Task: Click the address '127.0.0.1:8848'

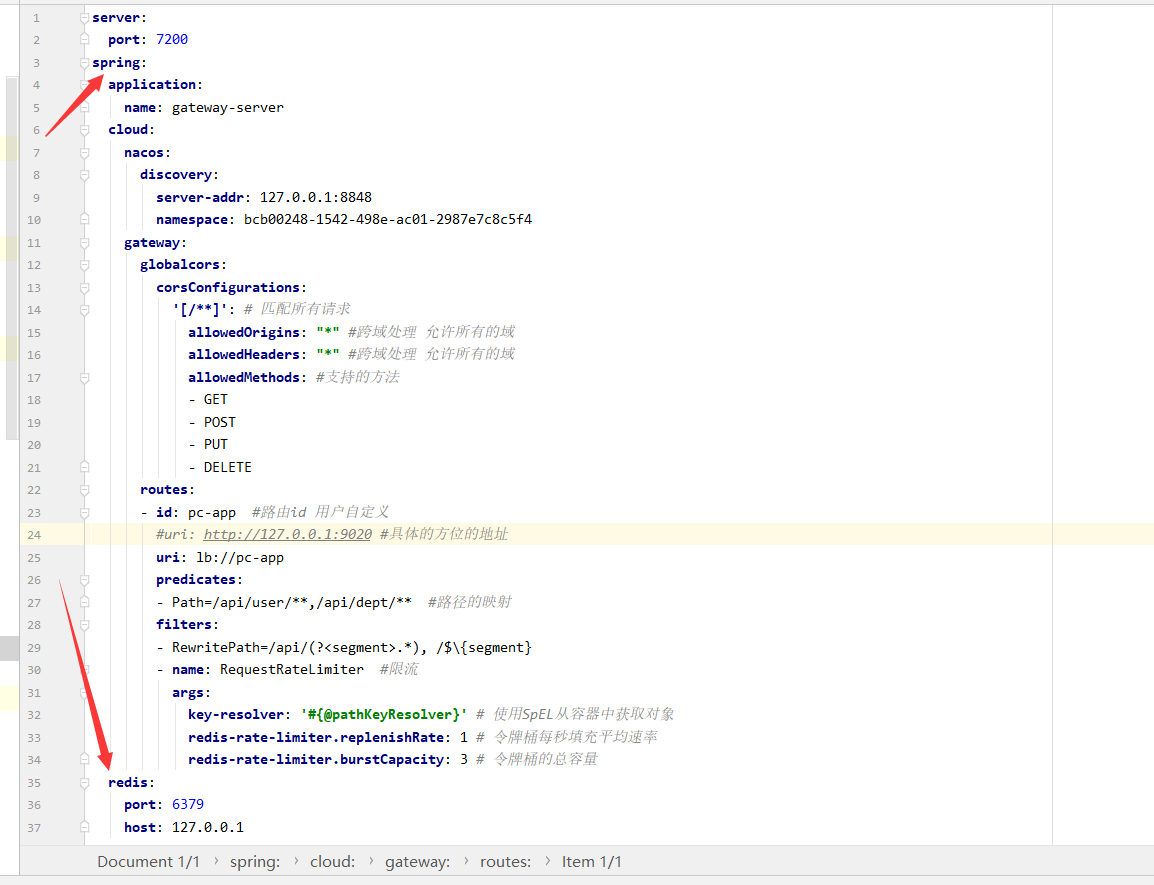Action: pyautogui.click(x=316, y=197)
